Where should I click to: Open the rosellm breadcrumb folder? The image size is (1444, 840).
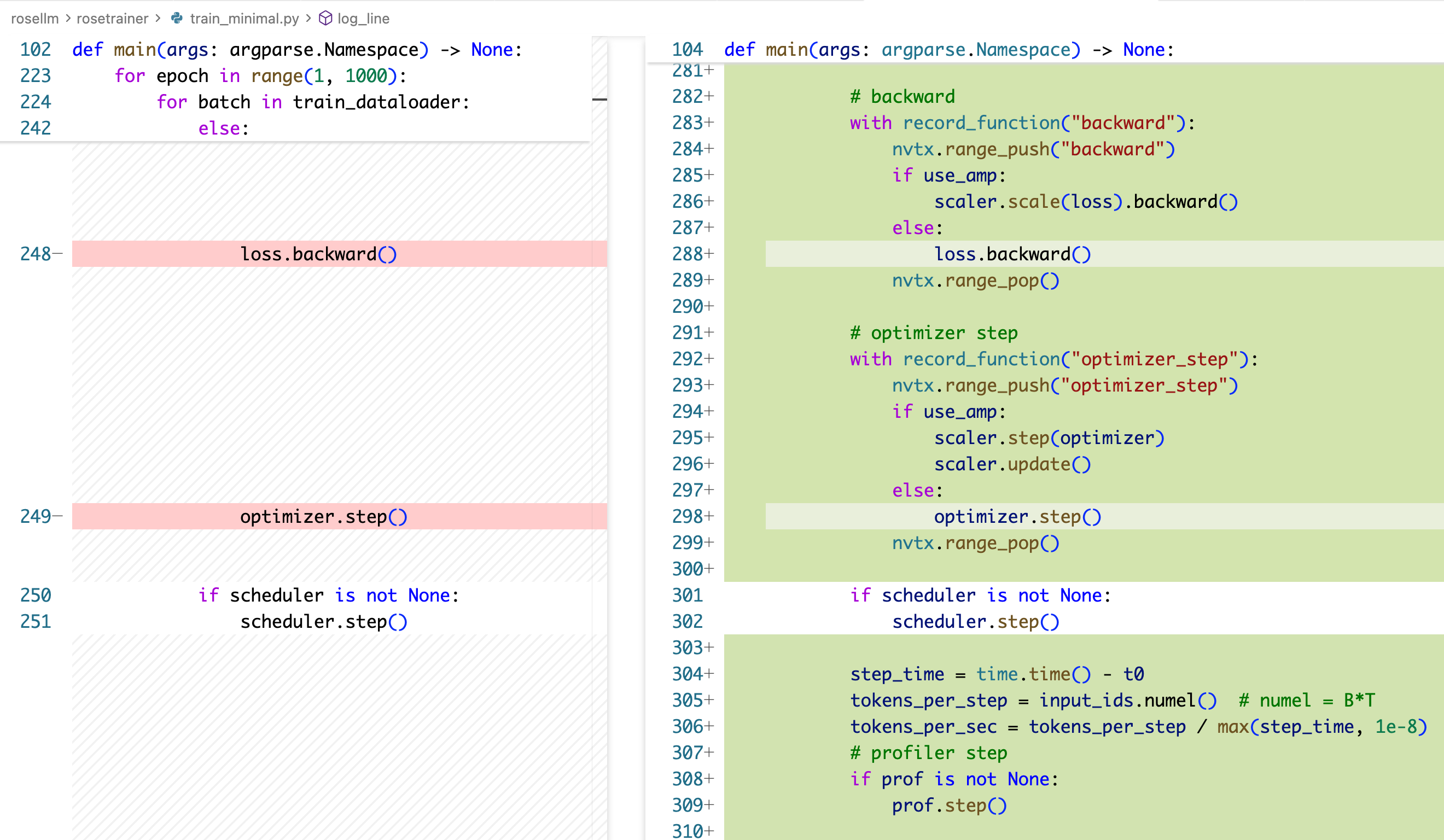pyautogui.click(x=34, y=19)
